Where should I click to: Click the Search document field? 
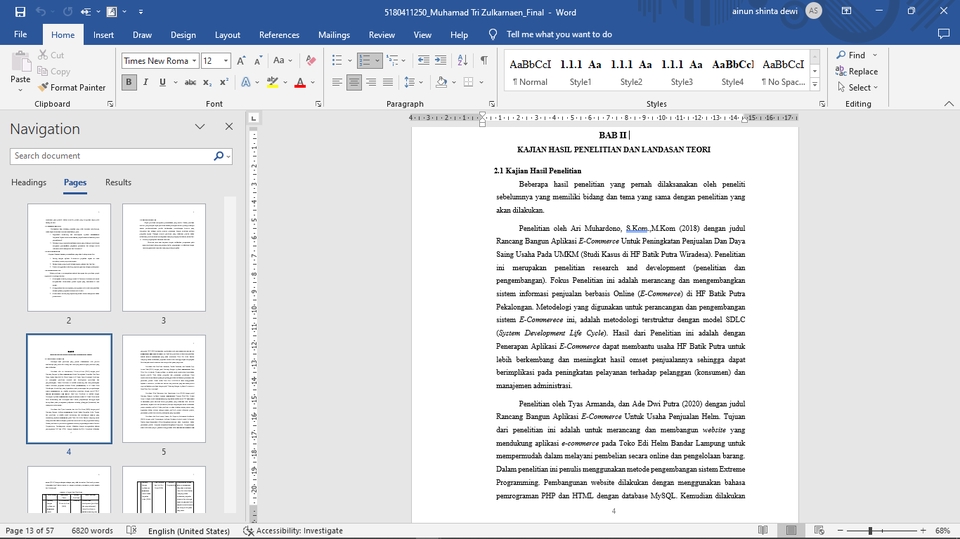[x=112, y=156]
